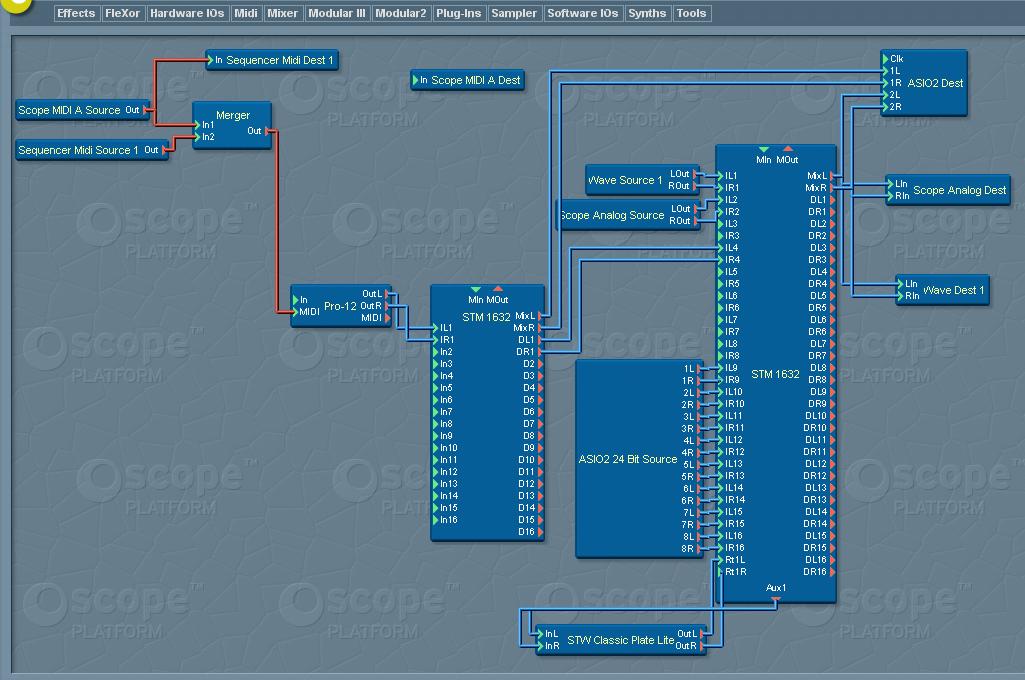Select the Rt1R return port on STM 1632
Screen dimensions: 1025x680
click(x=720, y=571)
